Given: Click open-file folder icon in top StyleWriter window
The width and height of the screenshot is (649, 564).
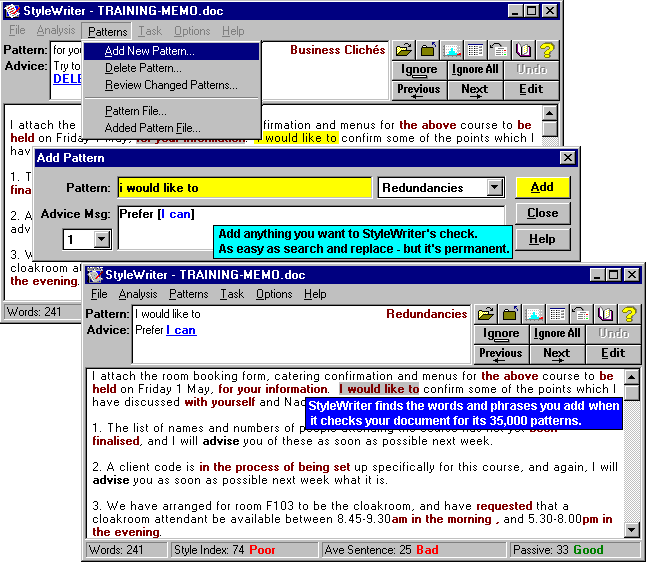Looking at the screenshot, I should tap(404, 50).
